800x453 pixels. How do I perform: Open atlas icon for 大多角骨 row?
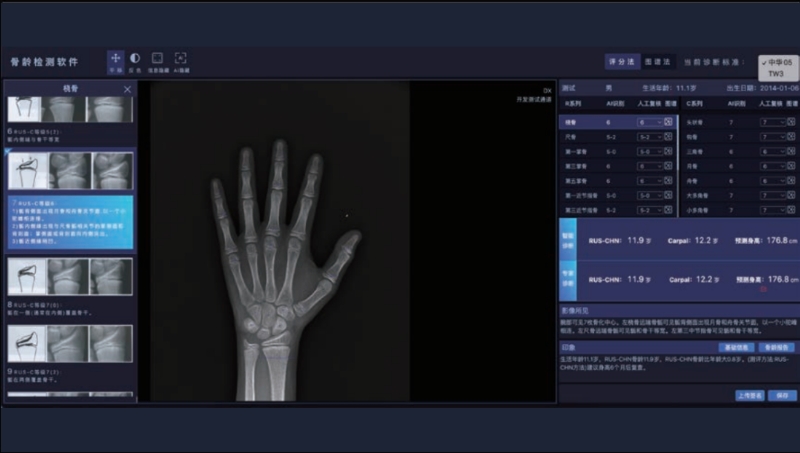[791, 195]
